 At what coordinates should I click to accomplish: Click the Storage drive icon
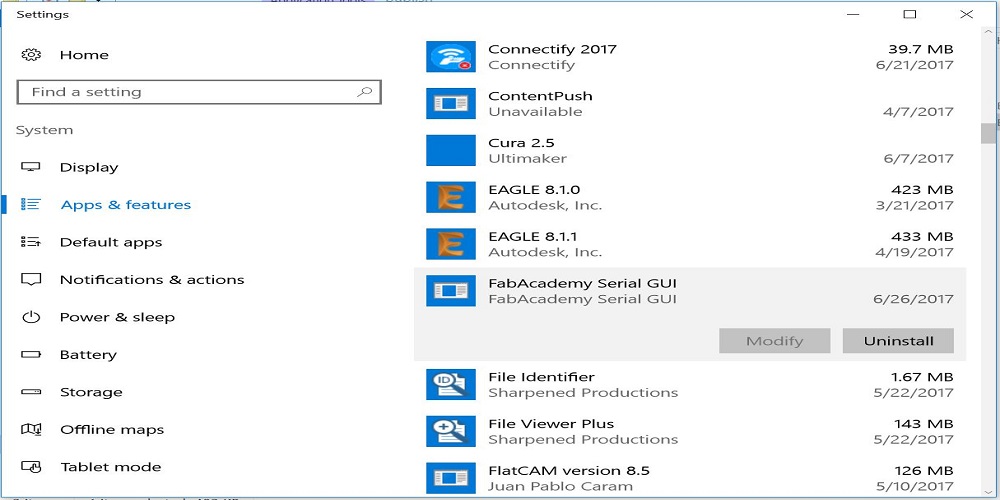coord(31,392)
